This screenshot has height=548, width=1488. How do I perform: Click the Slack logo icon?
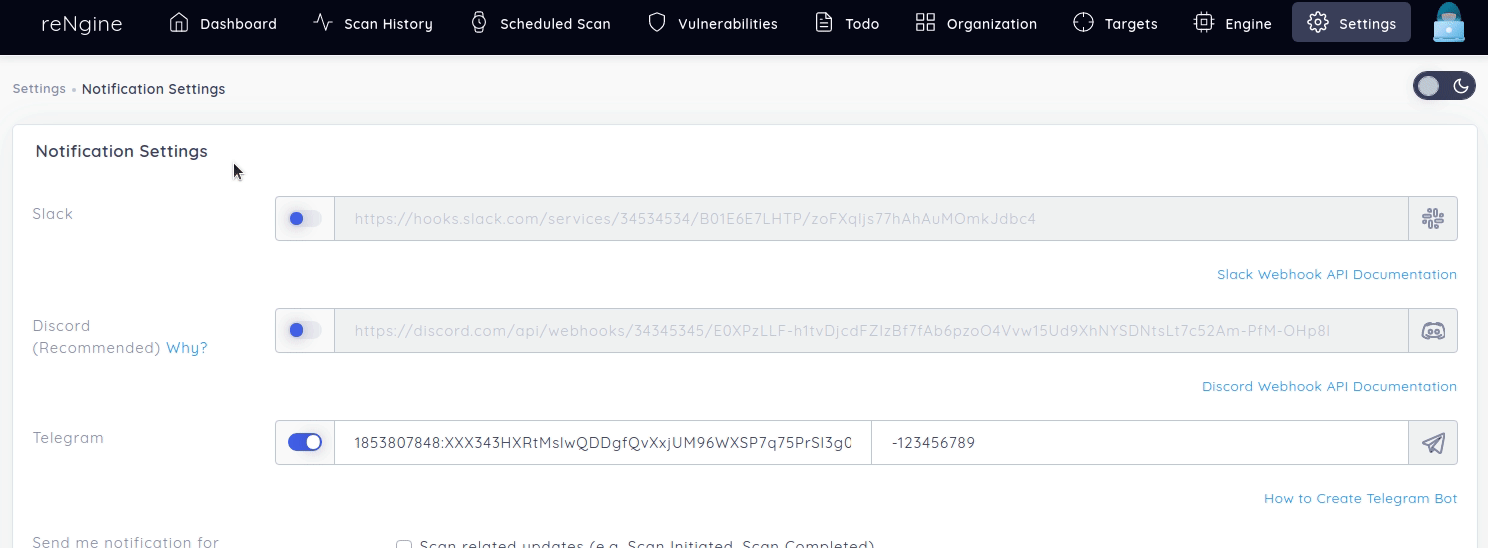pyautogui.click(x=1433, y=218)
